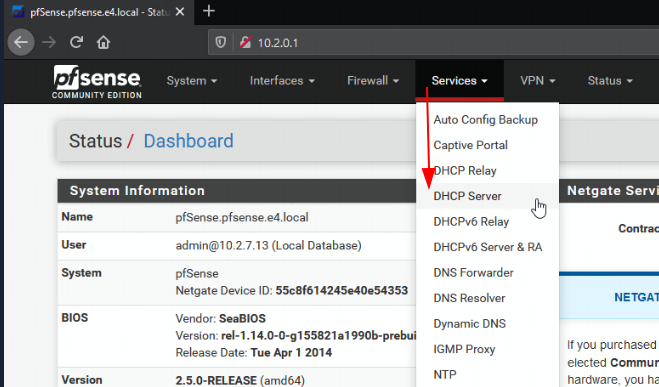Screen dimensions: 659x387
Task: Open the tracking protection shield icon
Action: tap(221, 42)
